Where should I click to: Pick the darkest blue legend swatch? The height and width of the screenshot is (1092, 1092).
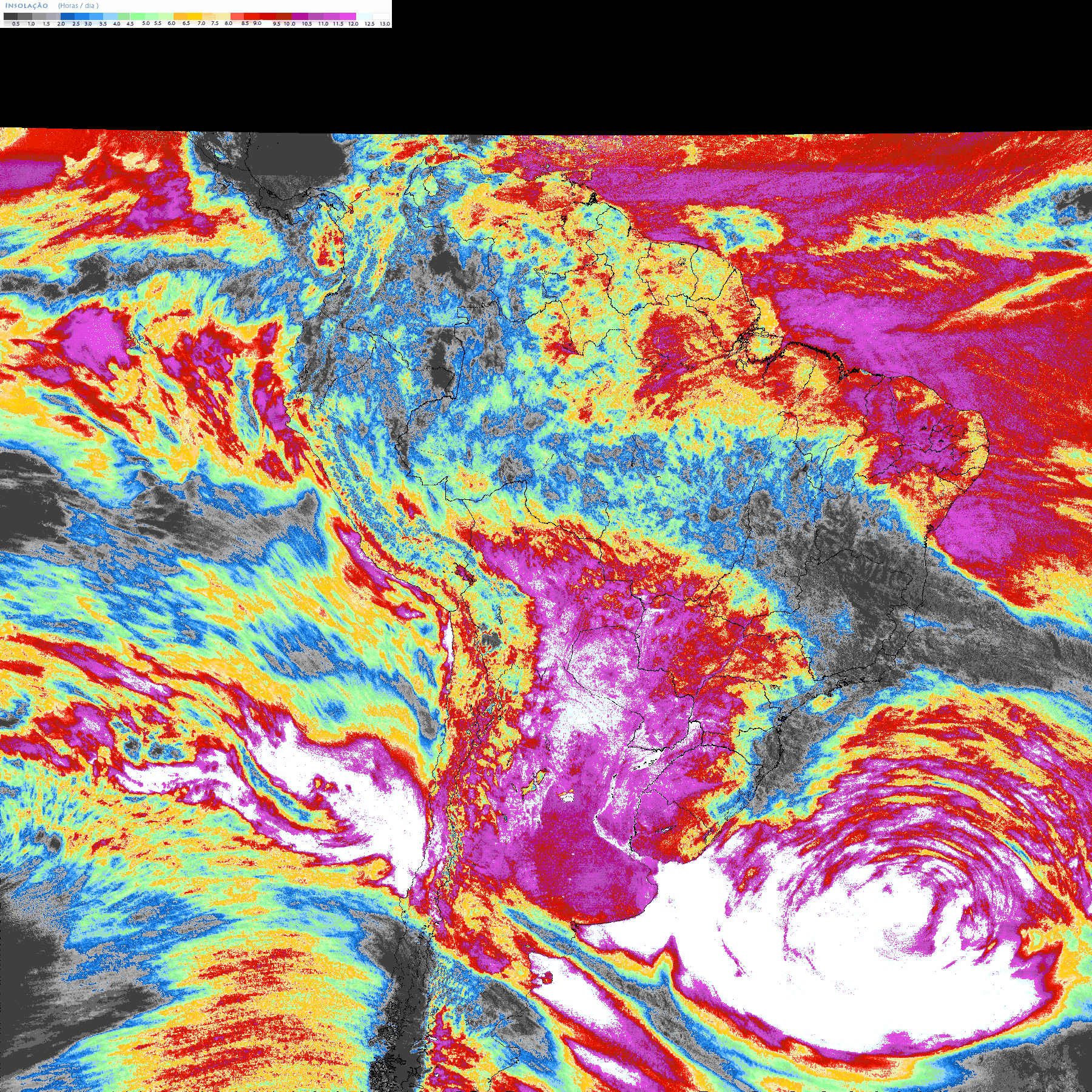67,16
